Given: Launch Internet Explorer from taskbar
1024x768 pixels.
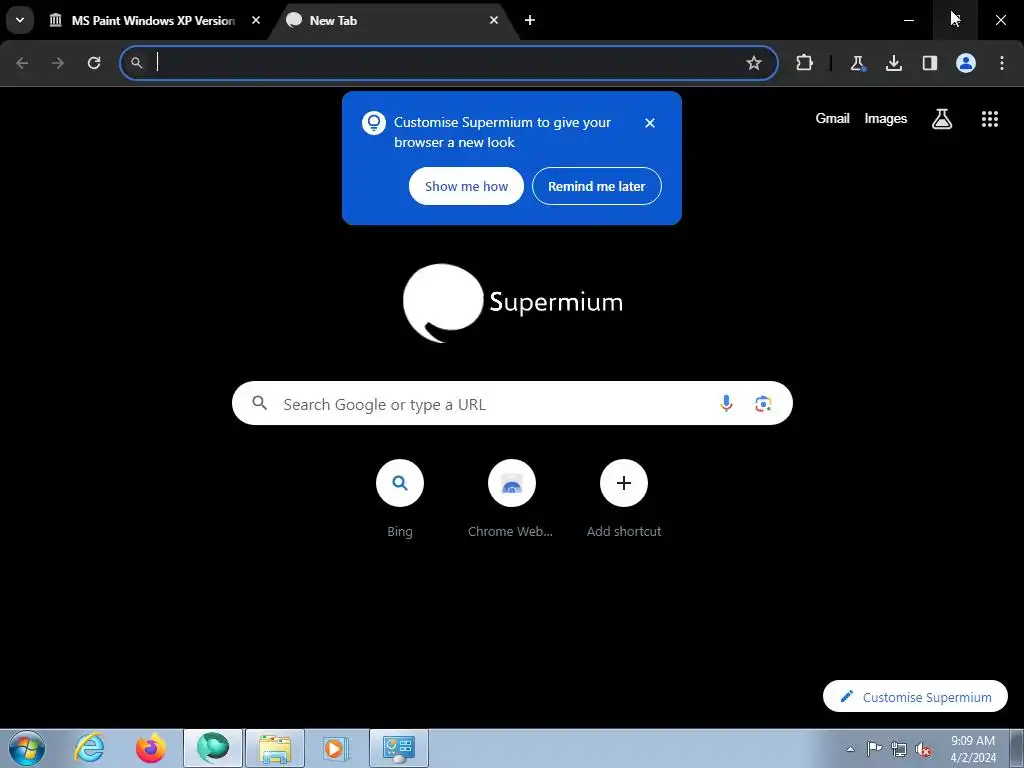Looking at the screenshot, I should [89, 748].
